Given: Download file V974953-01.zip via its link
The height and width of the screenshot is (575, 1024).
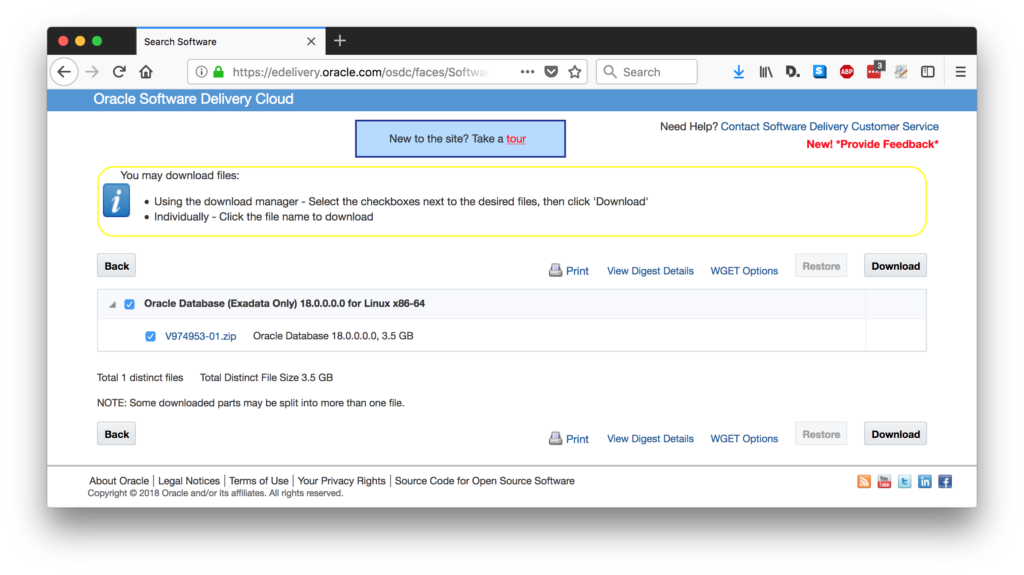Looking at the screenshot, I should pyautogui.click(x=200, y=336).
